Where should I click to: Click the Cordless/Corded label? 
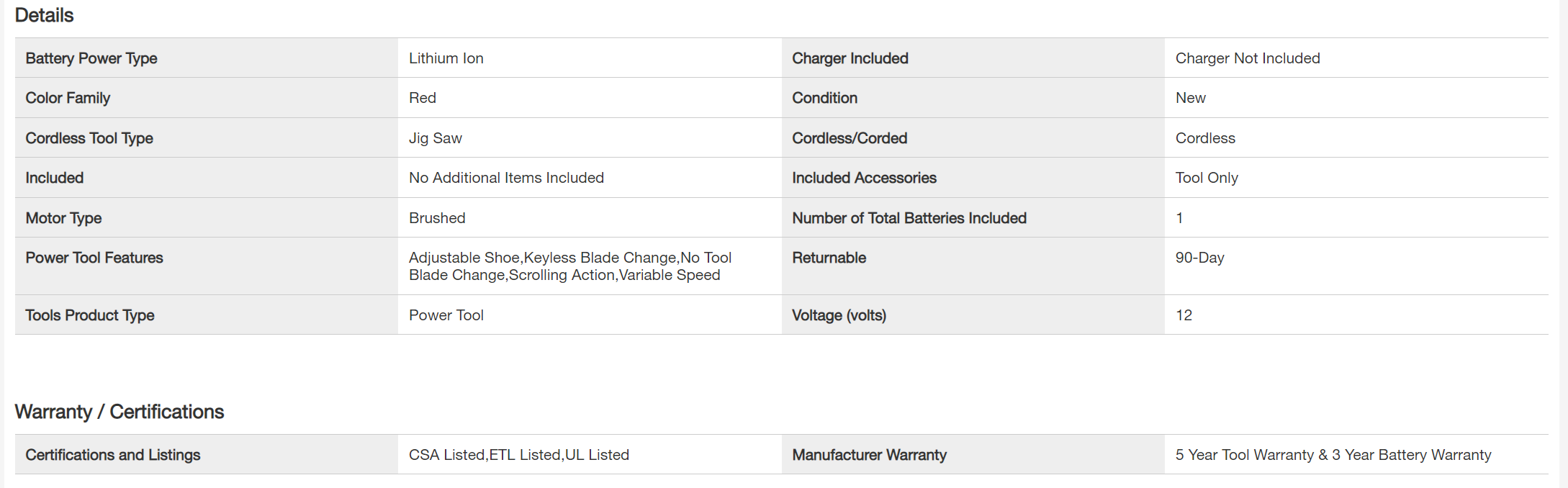(x=850, y=138)
